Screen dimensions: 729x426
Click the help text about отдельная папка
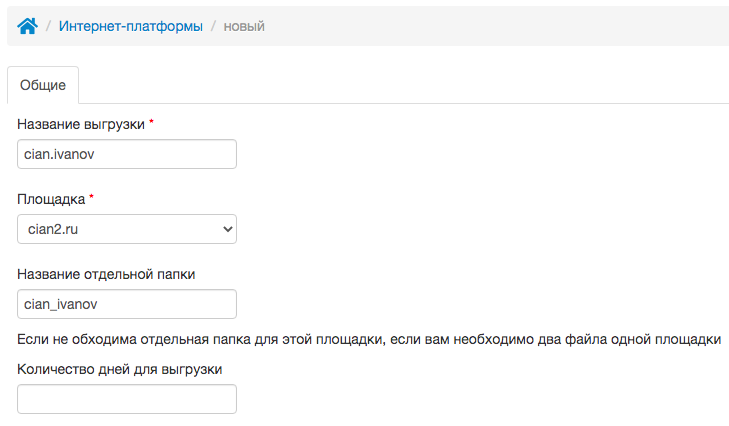[x=369, y=339]
